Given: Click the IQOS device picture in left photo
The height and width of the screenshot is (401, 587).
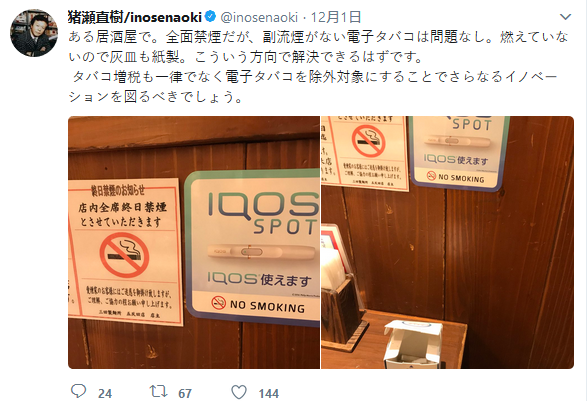Looking at the screenshot, I should (261, 252).
